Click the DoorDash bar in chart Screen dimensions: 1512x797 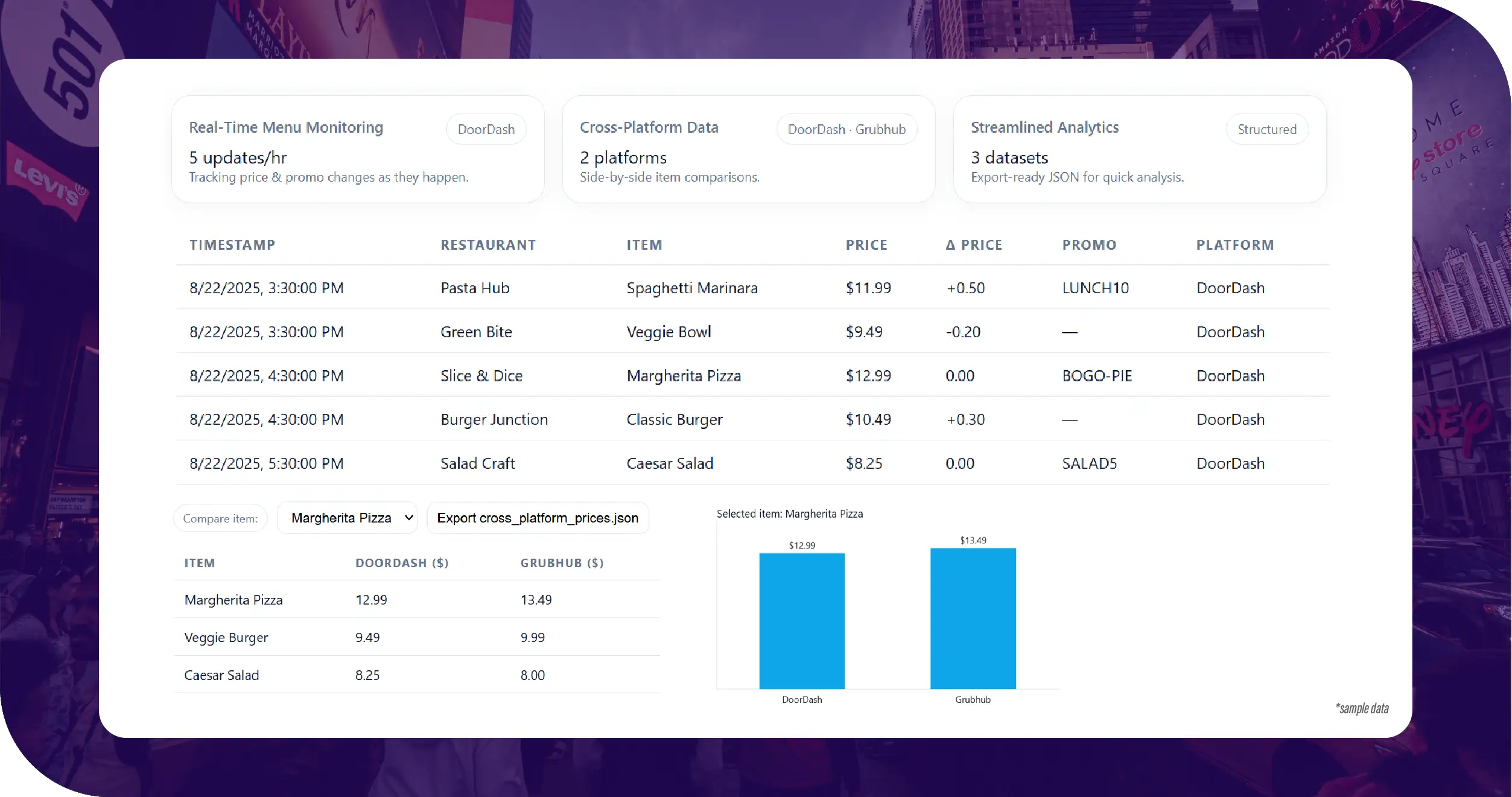point(801,620)
